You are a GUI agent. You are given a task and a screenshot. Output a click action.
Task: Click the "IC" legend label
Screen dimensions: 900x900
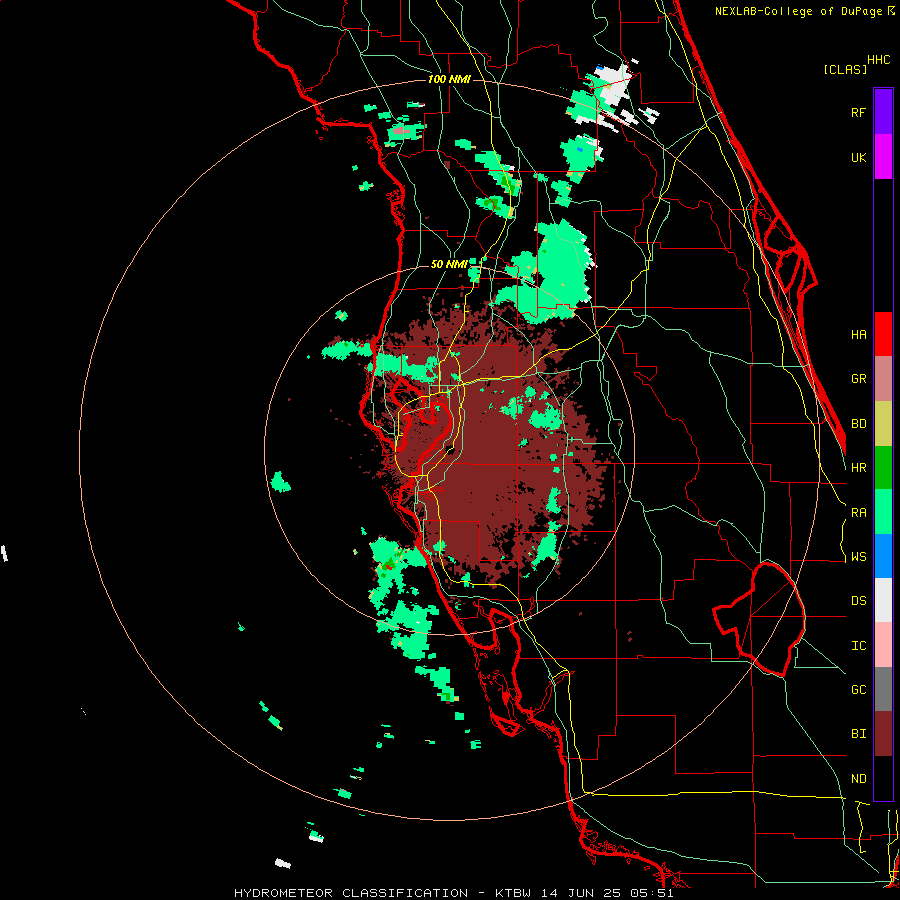858,646
